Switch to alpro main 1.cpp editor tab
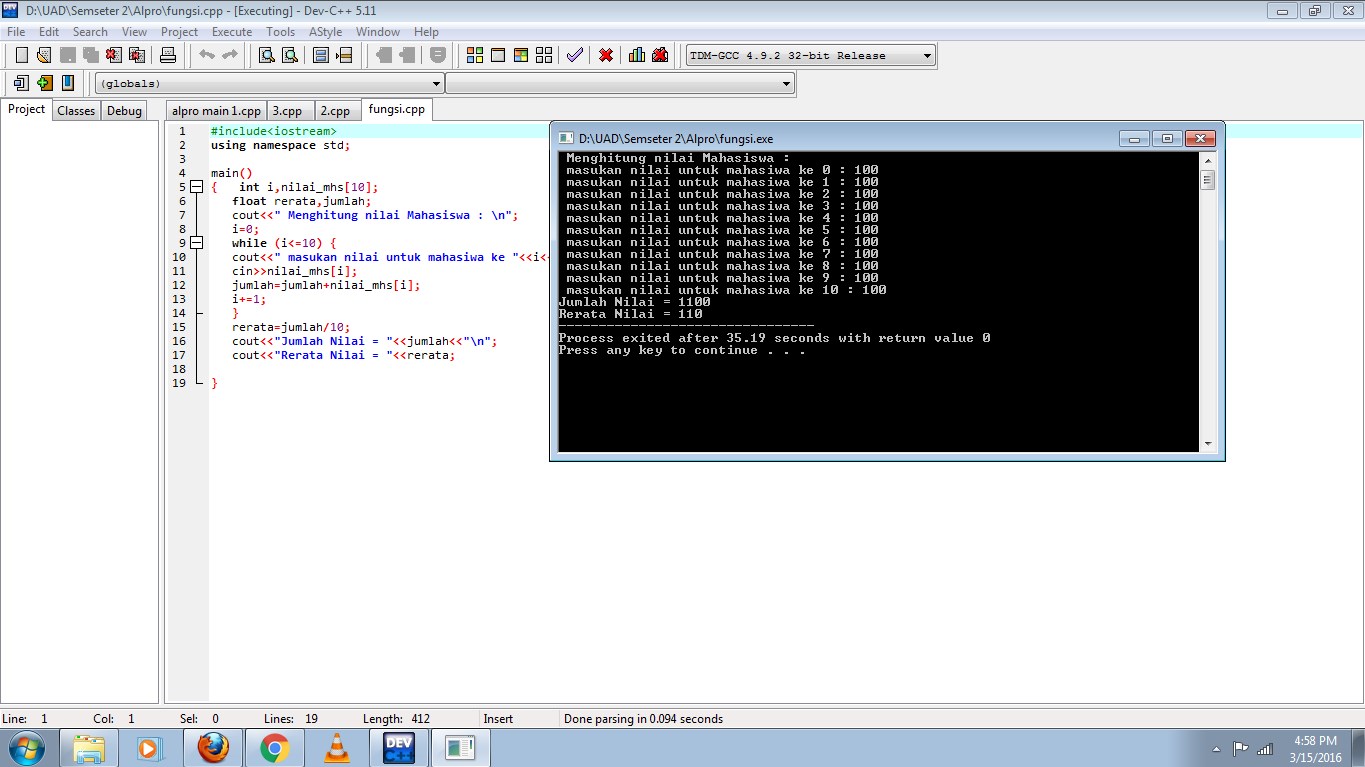Image resolution: width=1365 pixels, height=767 pixels. 216,111
